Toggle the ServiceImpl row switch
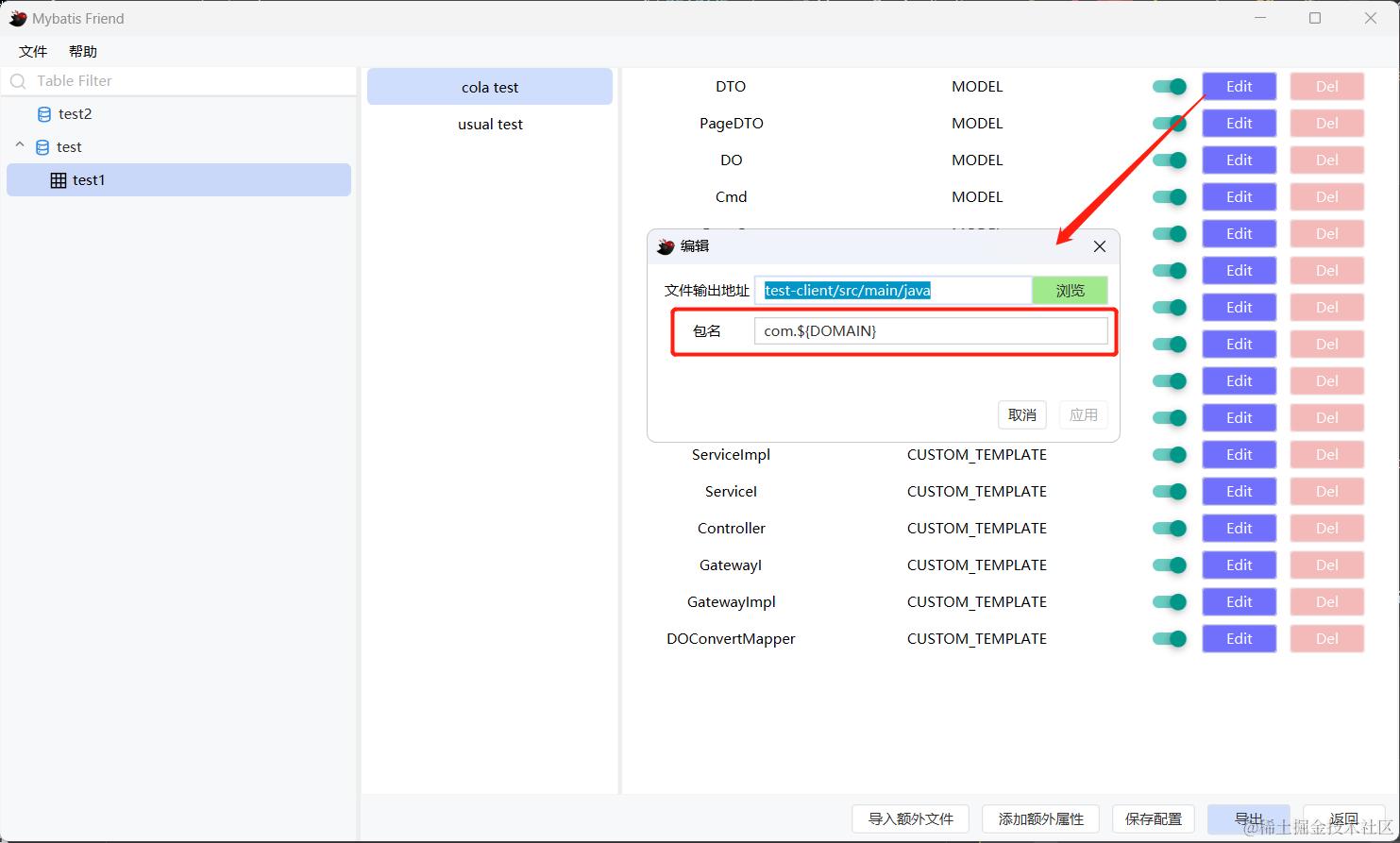The width and height of the screenshot is (1400, 843). (x=1170, y=455)
